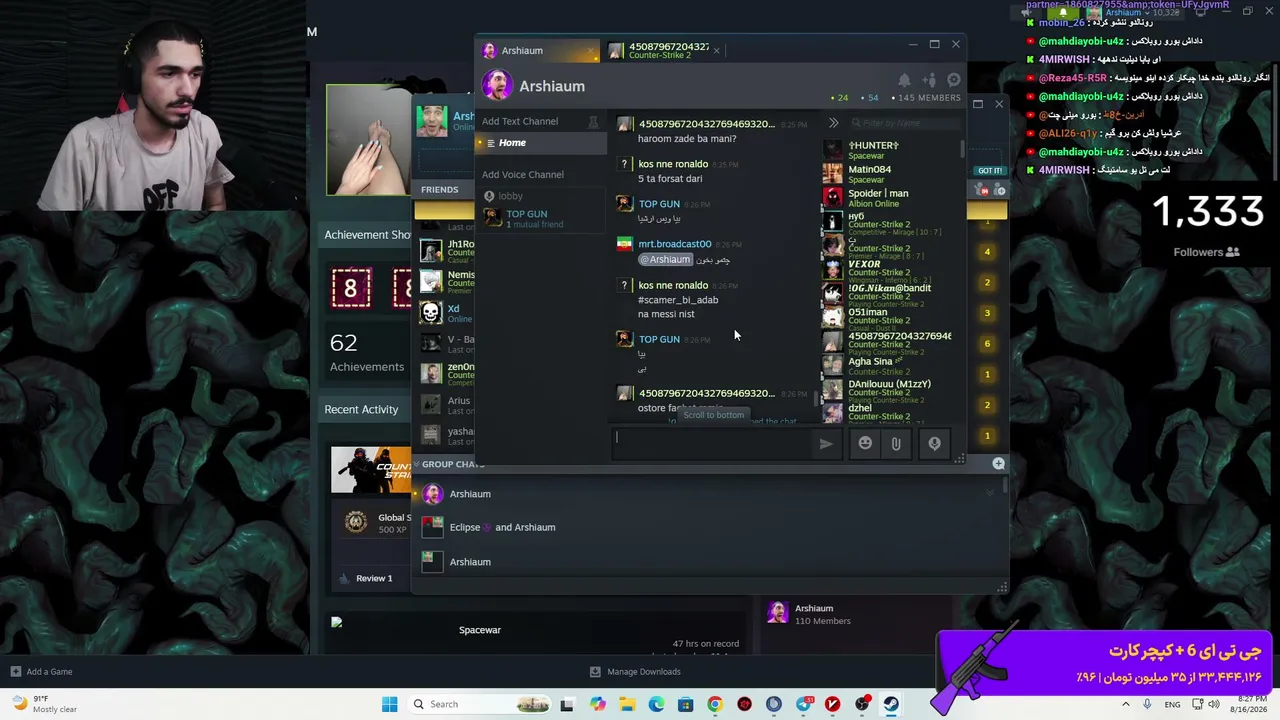The image size is (1280, 720).
Task: Open the group chat settings gear
Action: click(x=954, y=80)
